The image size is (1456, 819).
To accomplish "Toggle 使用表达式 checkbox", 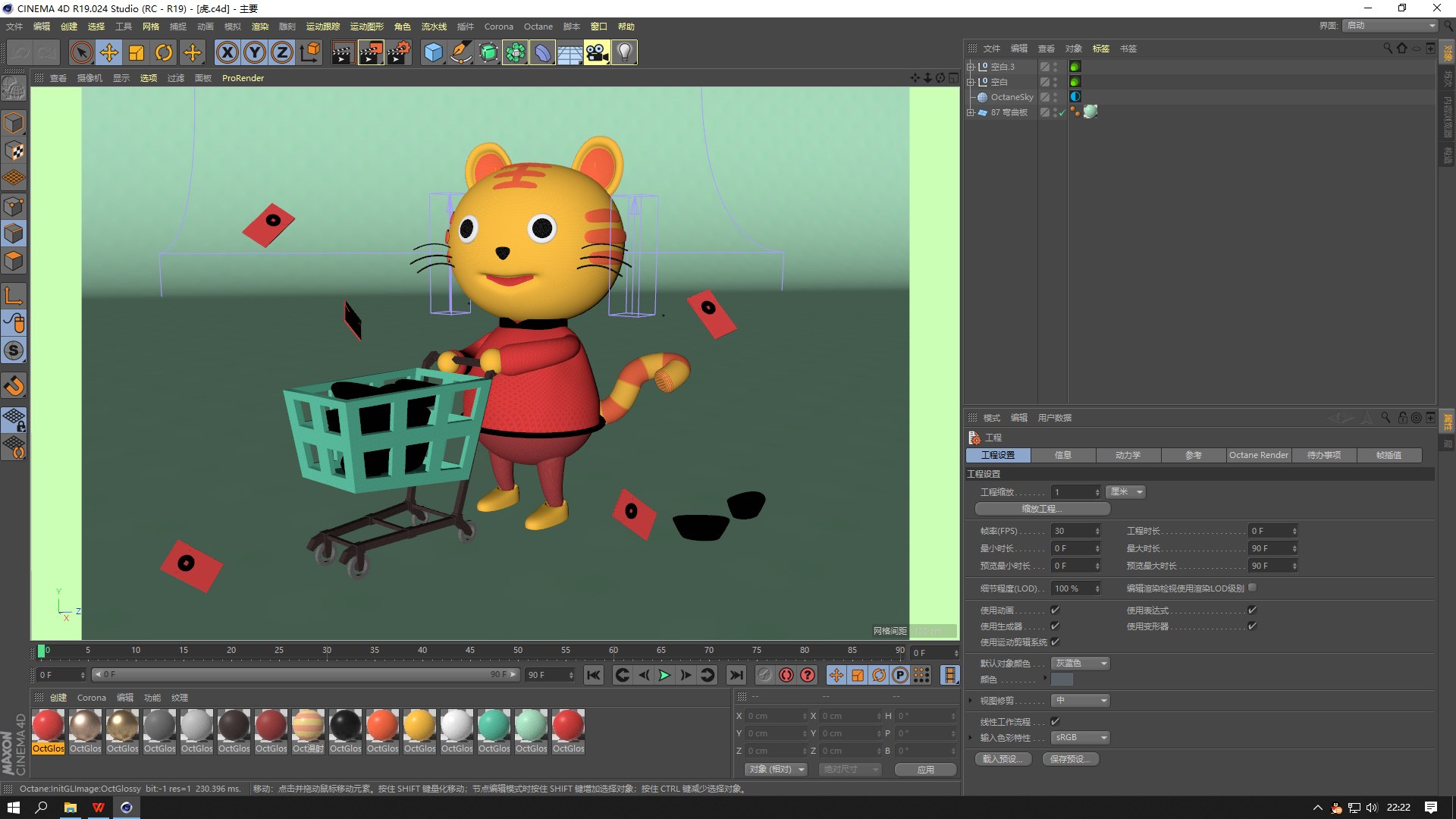I will click(x=1252, y=610).
